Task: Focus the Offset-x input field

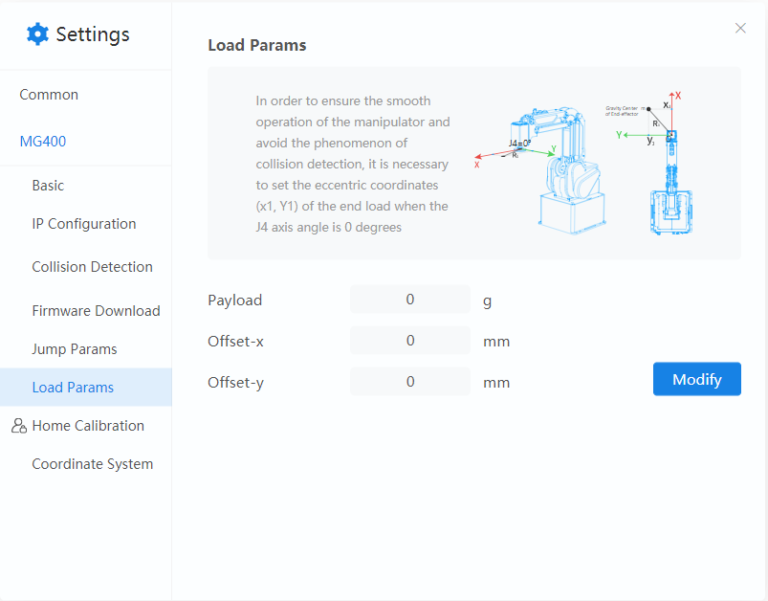Action: click(410, 341)
